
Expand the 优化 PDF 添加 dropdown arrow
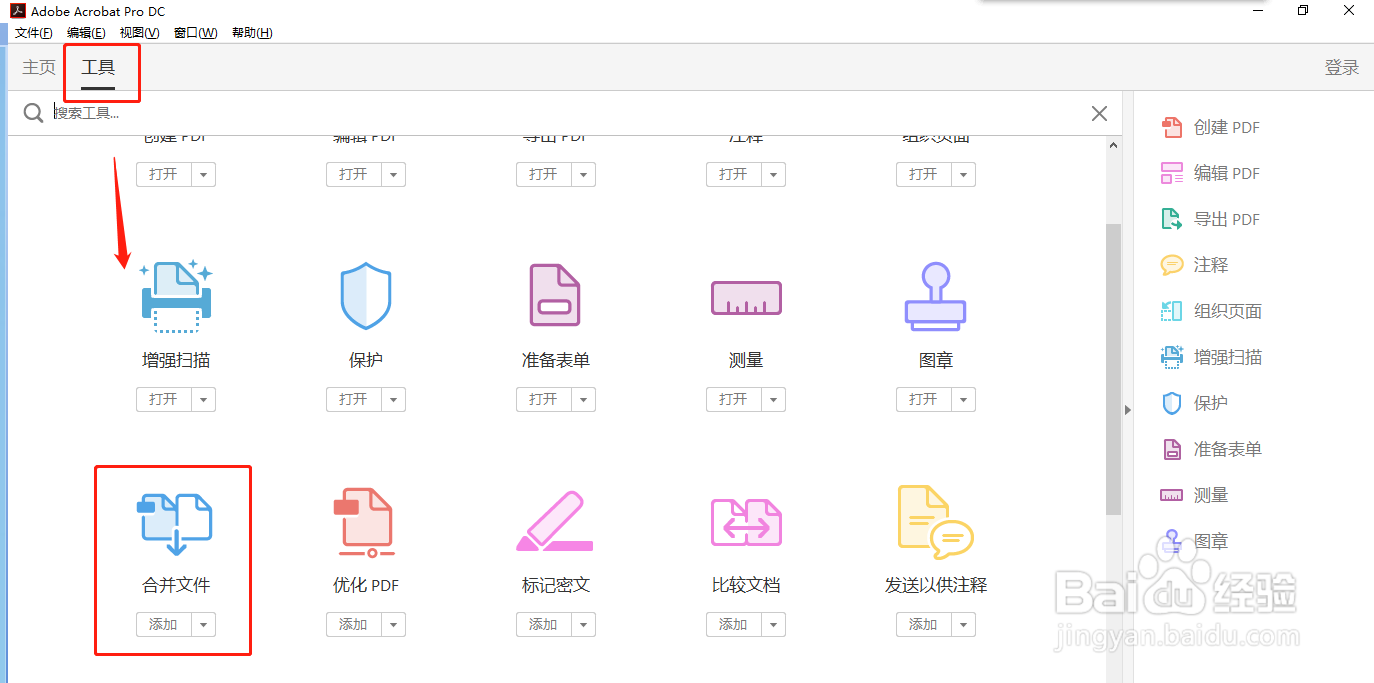(395, 624)
